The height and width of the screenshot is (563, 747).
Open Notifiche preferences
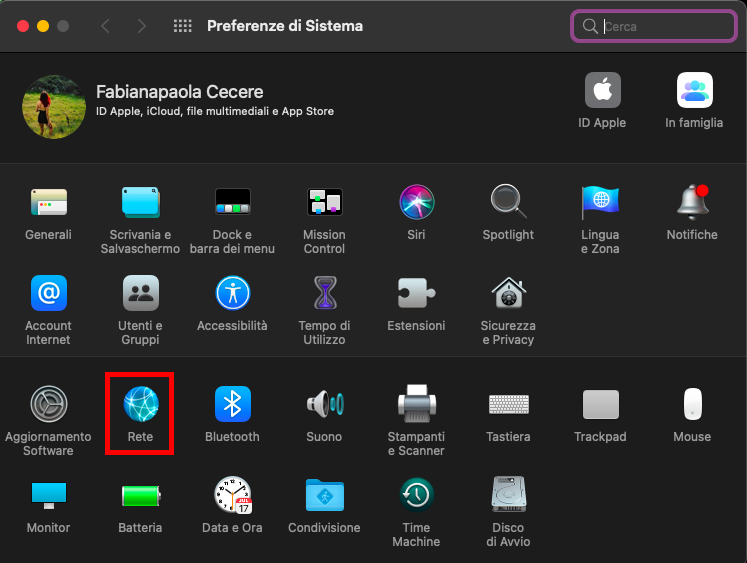pyautogui.click(x=693, y=202)
